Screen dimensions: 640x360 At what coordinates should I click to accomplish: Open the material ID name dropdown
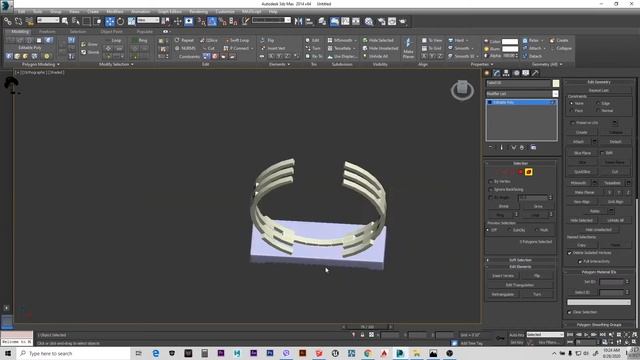click(x=599, y=302)
